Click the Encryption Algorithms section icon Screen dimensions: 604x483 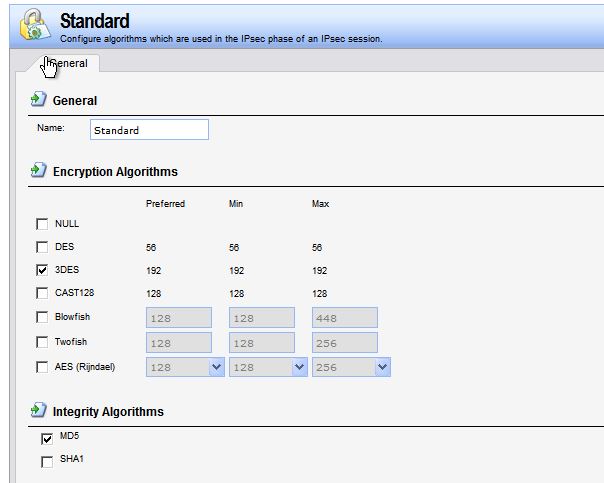(39, 171)
